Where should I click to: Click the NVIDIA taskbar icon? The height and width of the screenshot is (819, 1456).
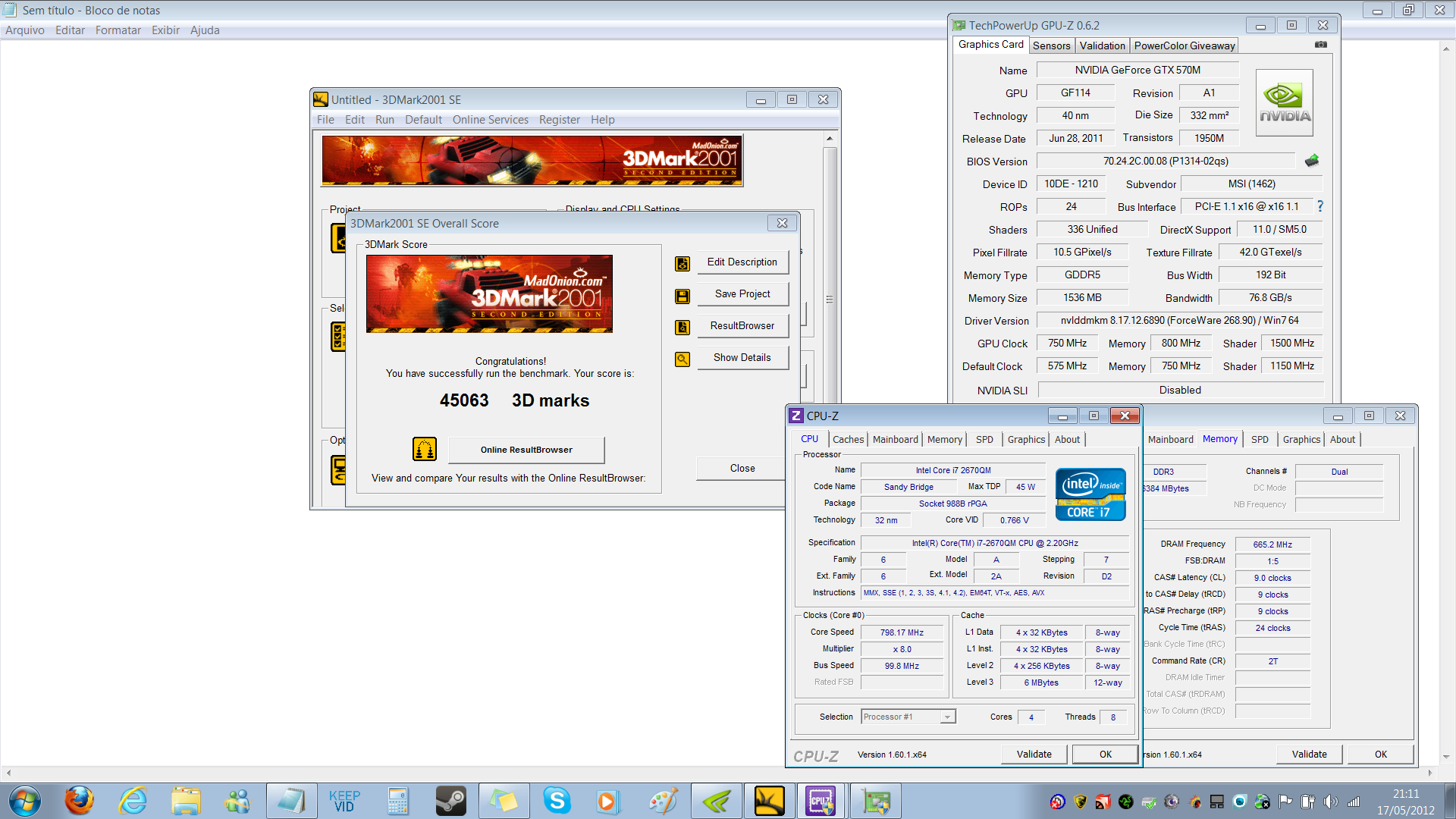(x=716, y=801)
